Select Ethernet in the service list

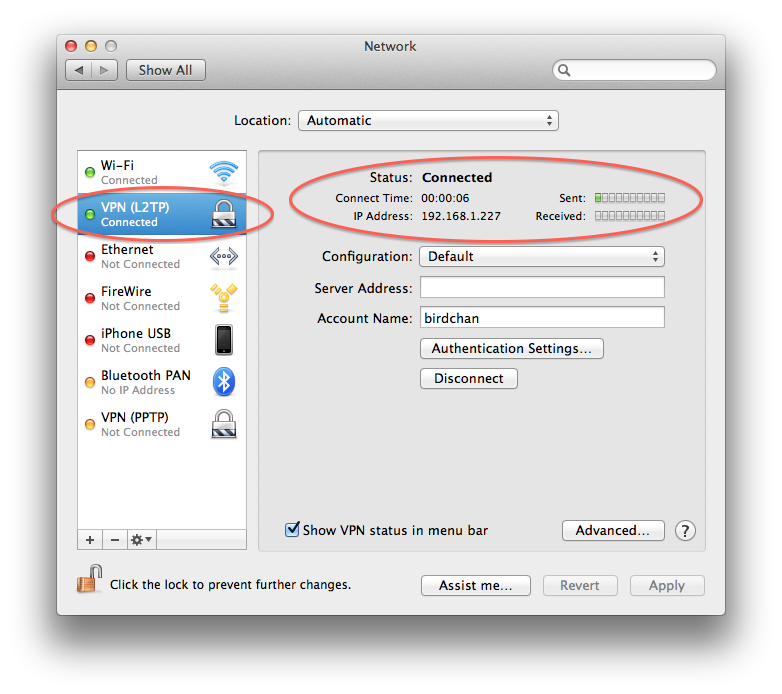click(x=162, y=256)
